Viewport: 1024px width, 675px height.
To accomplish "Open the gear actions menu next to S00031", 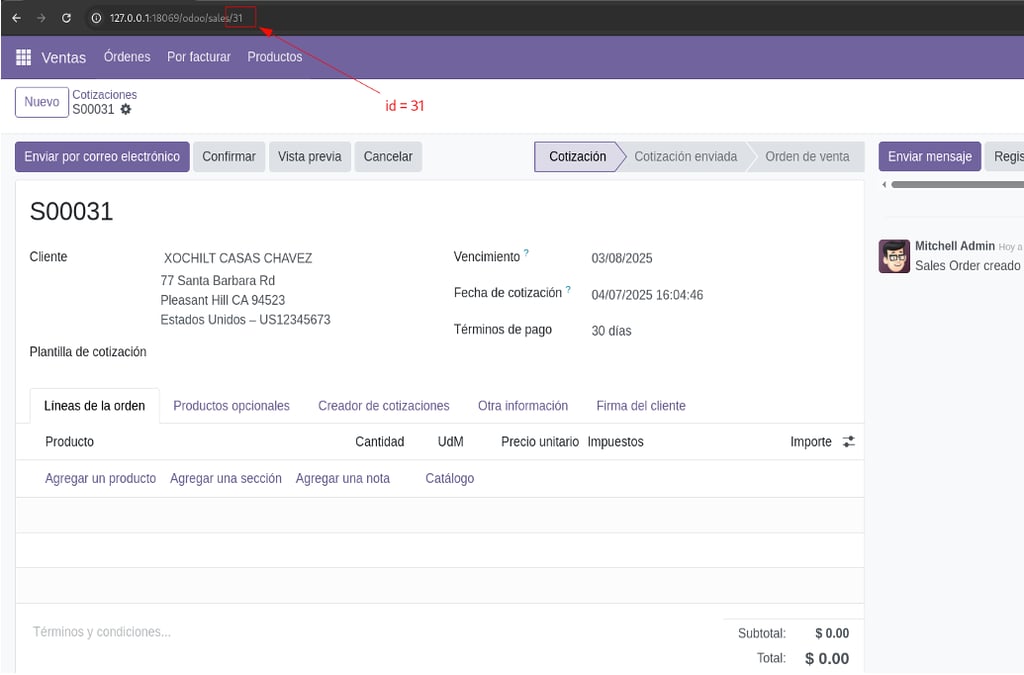I will [x=126, y=109].
